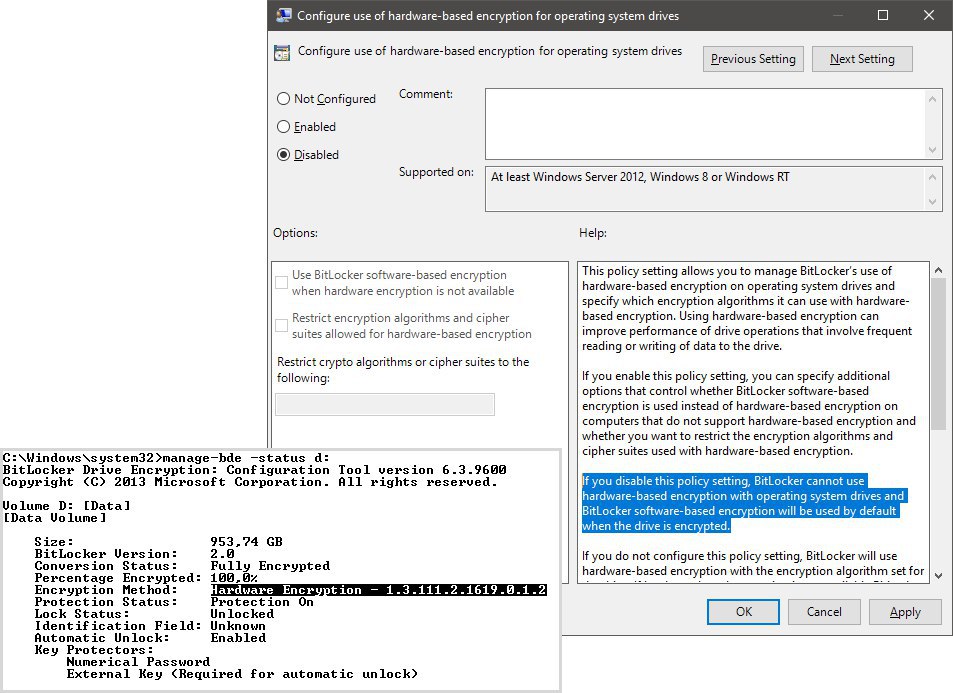Click the Comment box scroll down arrow
Image resolution: width=953 pixels, height=693 pixels.
coord(932,150)
